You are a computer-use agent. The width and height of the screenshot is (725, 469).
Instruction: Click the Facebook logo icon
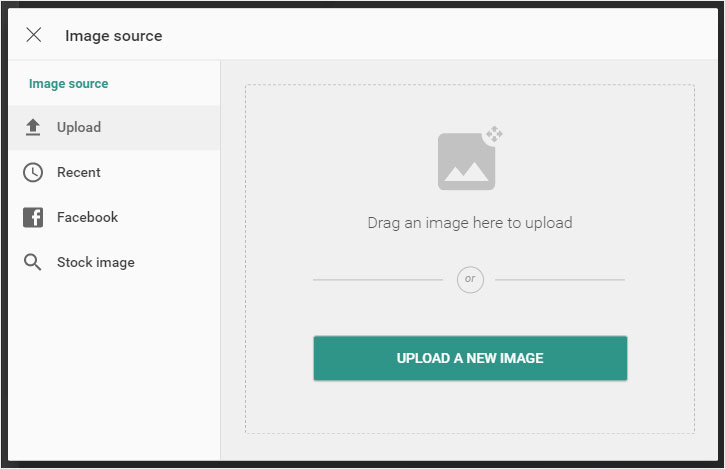coord(33,217)
